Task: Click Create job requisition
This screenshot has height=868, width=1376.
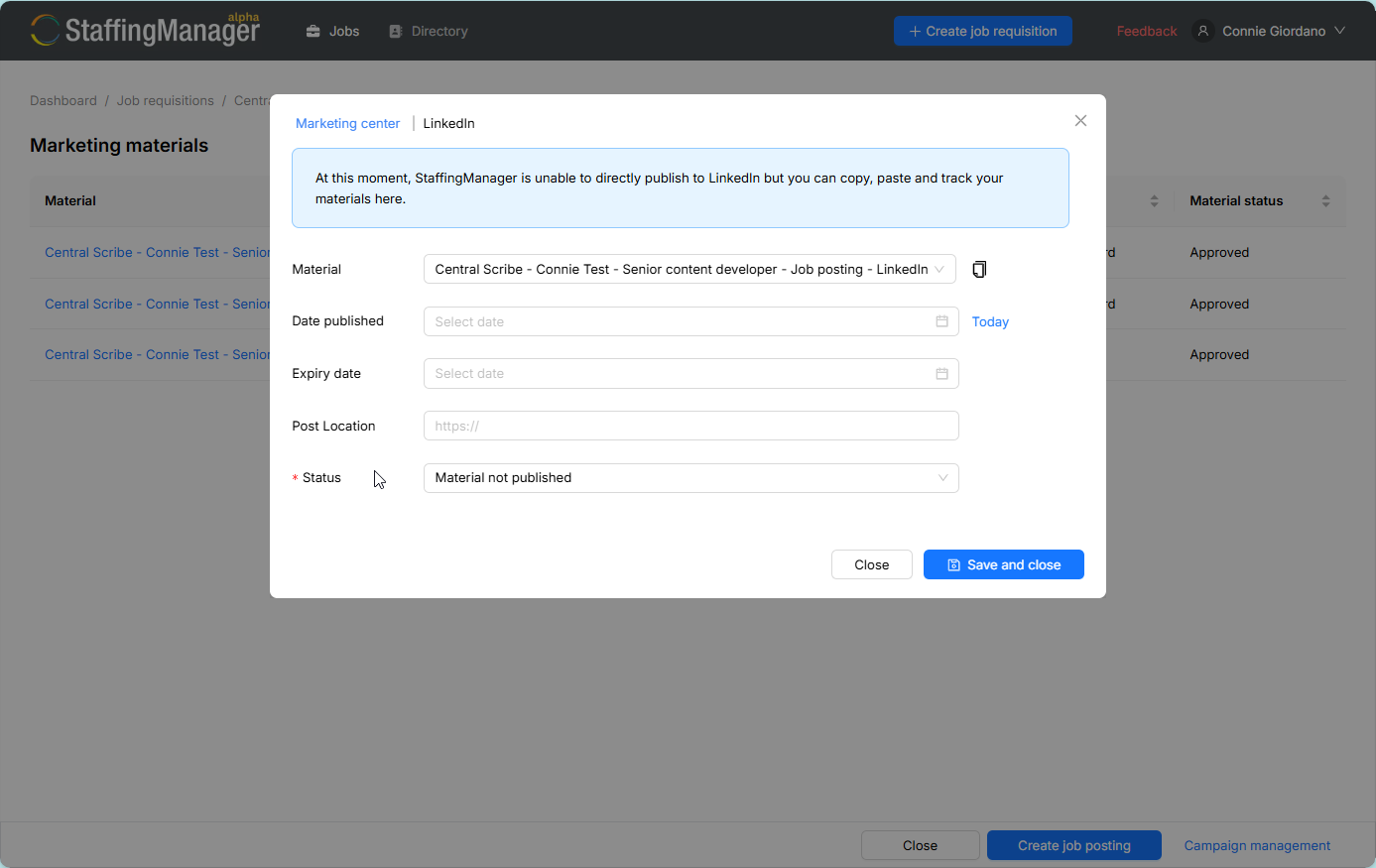Action: (x=983, y=31)
